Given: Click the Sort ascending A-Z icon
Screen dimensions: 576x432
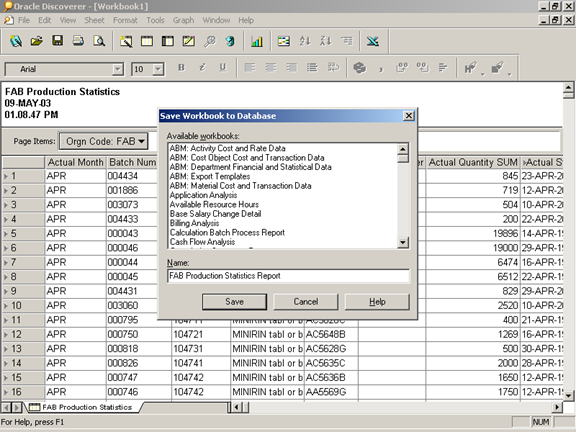Looking at the screenshot, I should click(x=305, y=41).
